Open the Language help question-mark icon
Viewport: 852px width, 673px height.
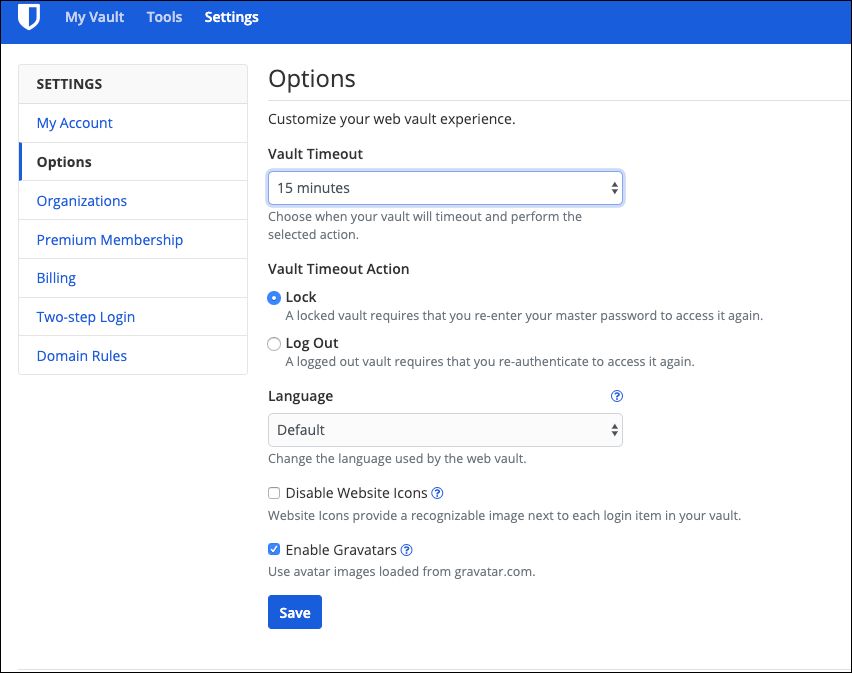pyautogui.click(x=616, y=396)
